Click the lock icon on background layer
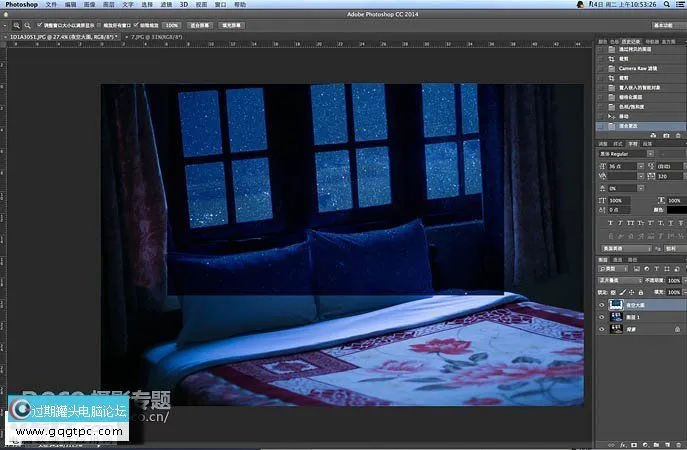Screen dimensions: 687x450 tap(679, 328)
